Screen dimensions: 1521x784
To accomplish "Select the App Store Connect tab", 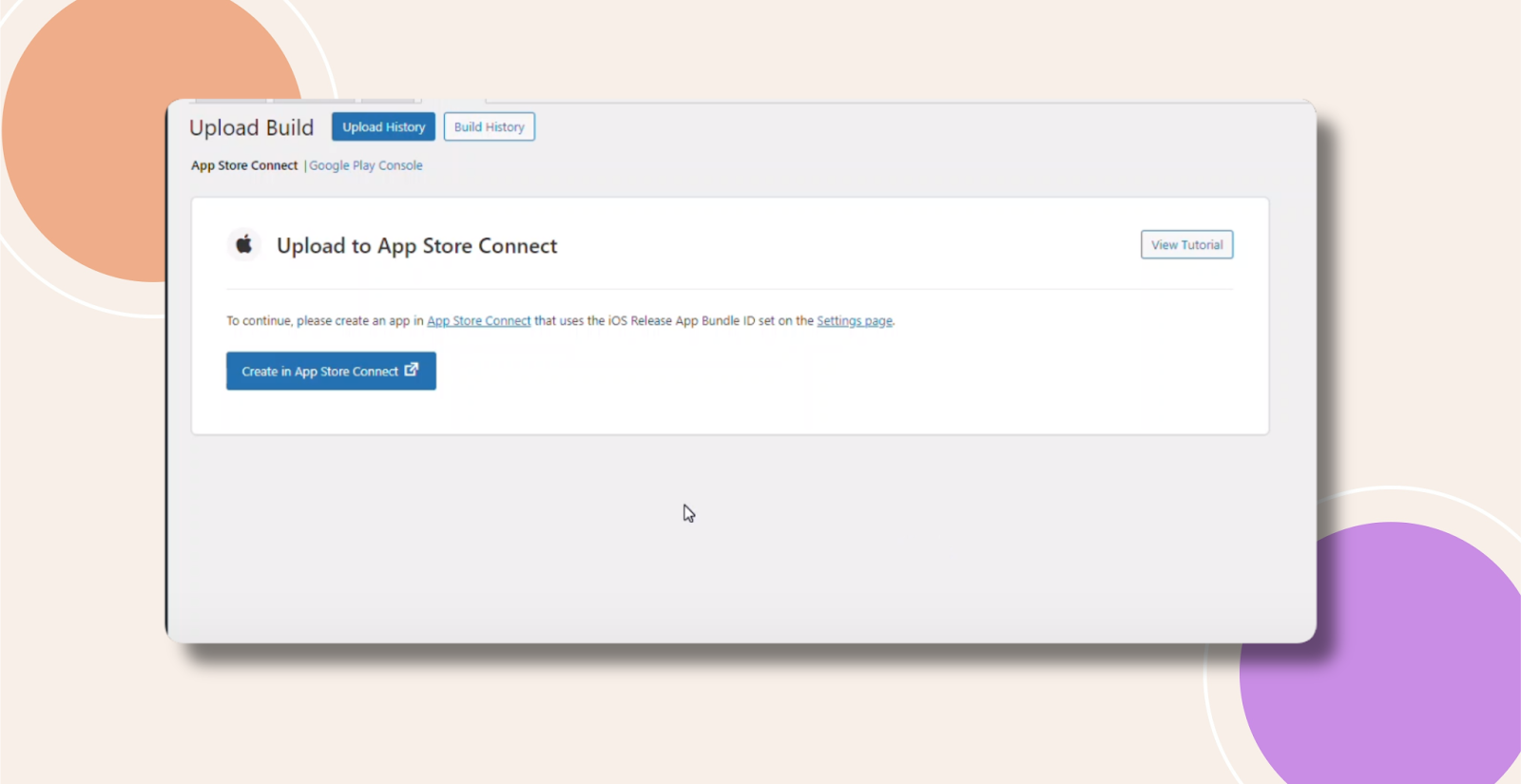I will click(x=244, y=165).
